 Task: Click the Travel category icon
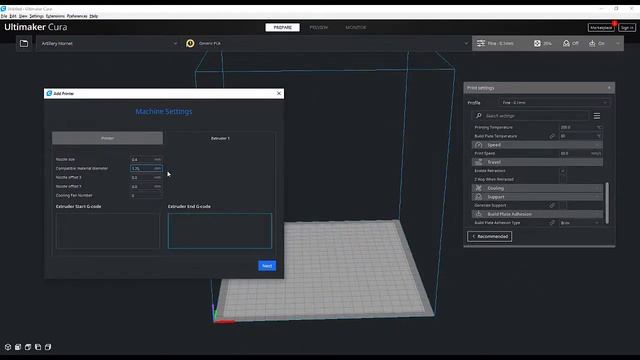coord(479,162)
